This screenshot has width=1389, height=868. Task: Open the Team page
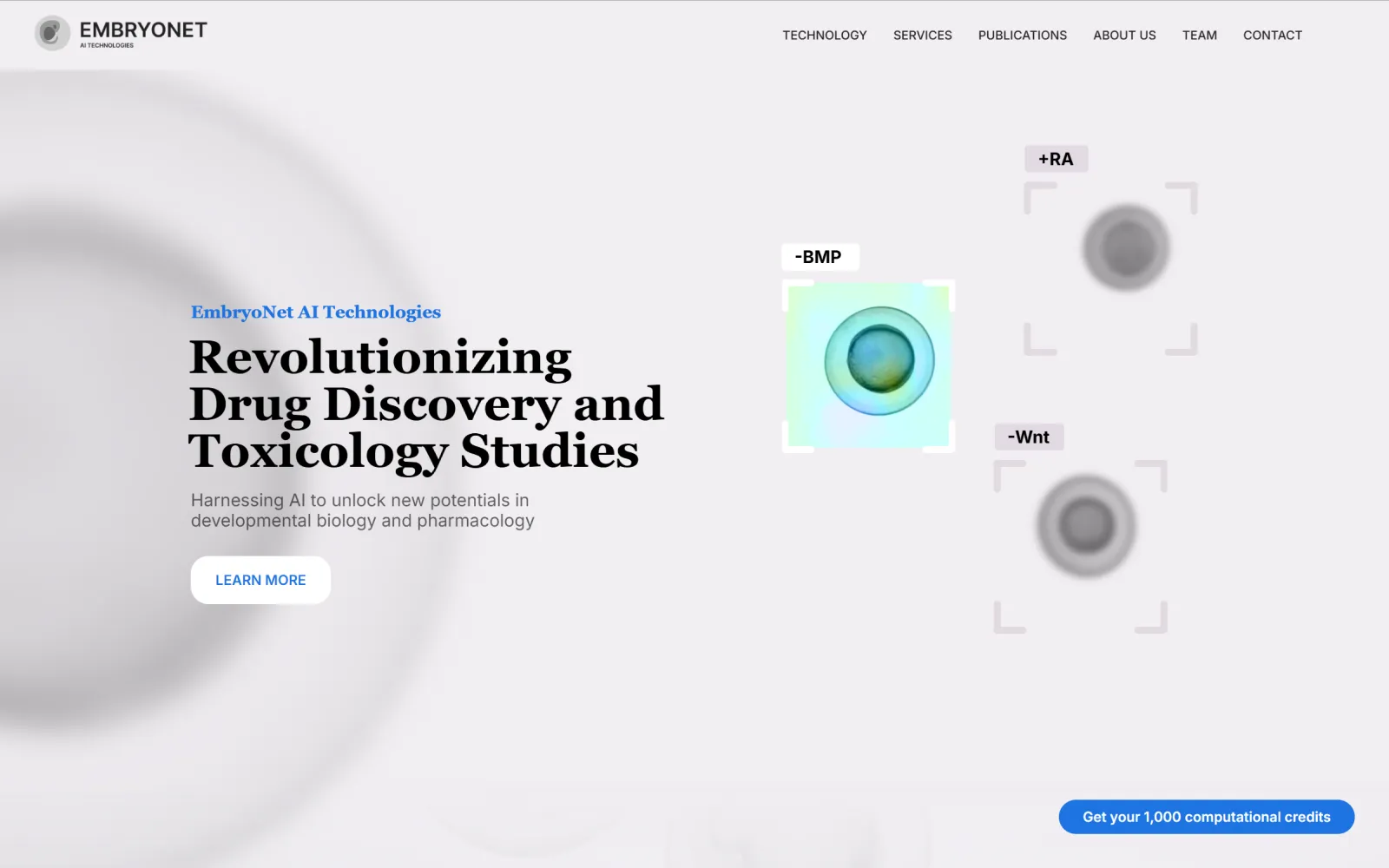coord(1200,36)
